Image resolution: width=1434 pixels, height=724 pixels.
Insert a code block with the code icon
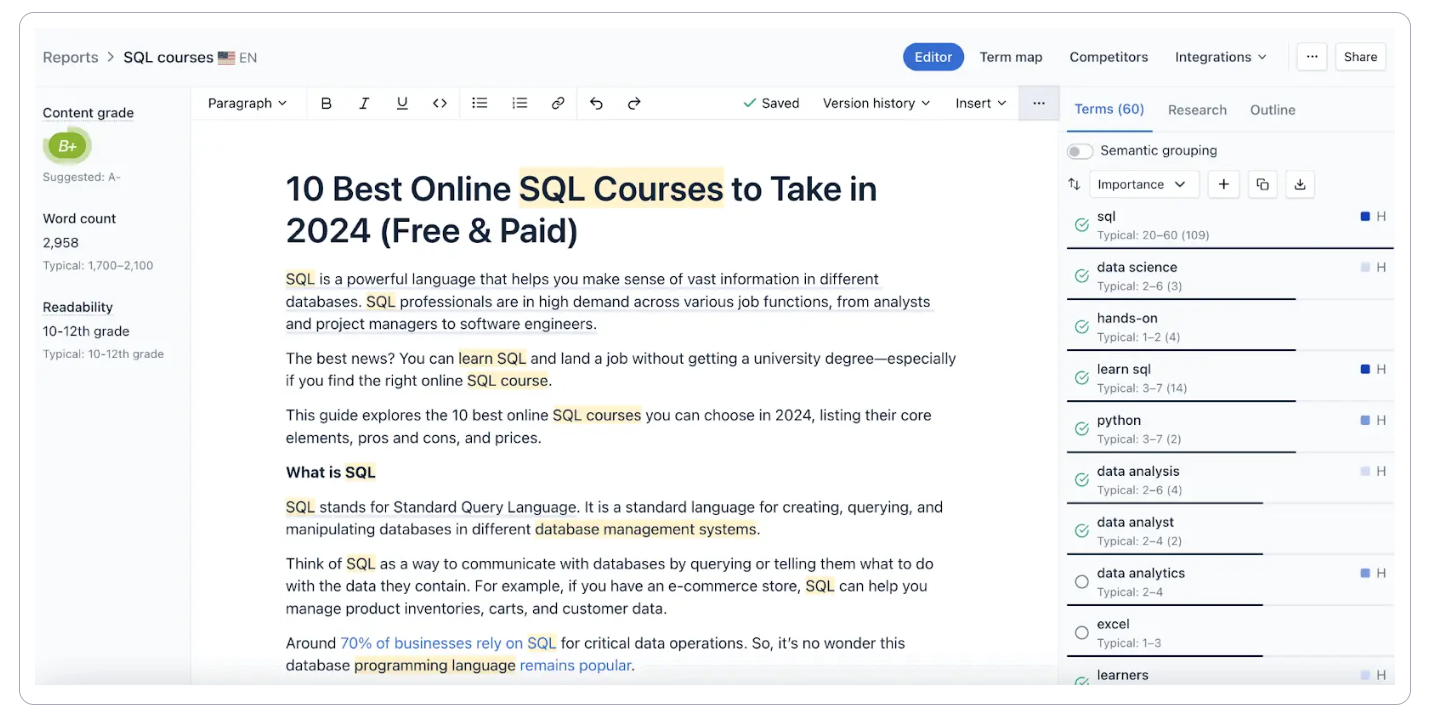pyautogui.click(x=440, y=103)
